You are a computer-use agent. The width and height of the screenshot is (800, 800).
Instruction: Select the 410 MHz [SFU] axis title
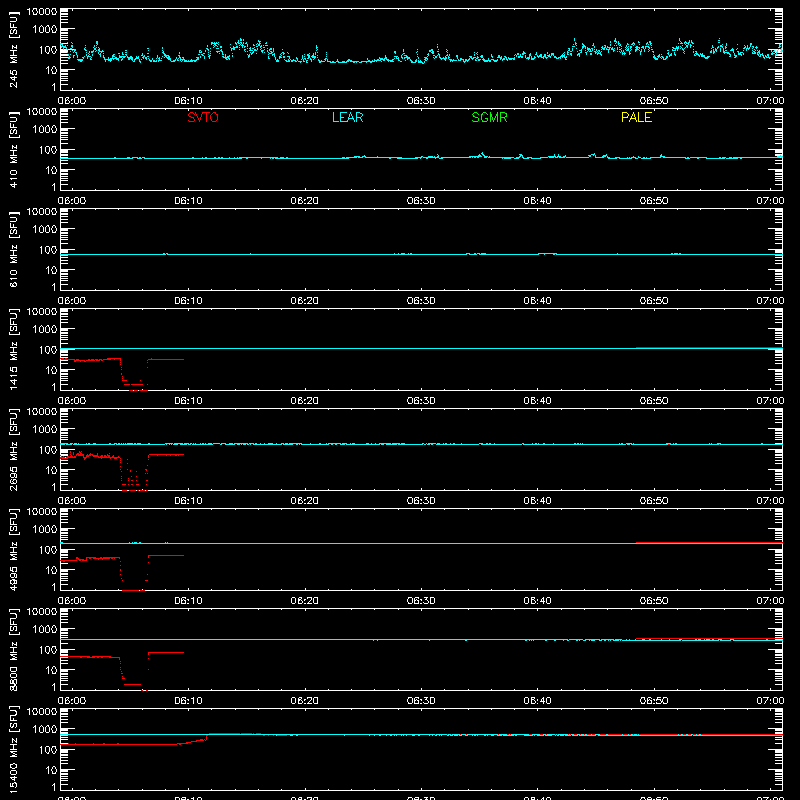tap(13, 149)
